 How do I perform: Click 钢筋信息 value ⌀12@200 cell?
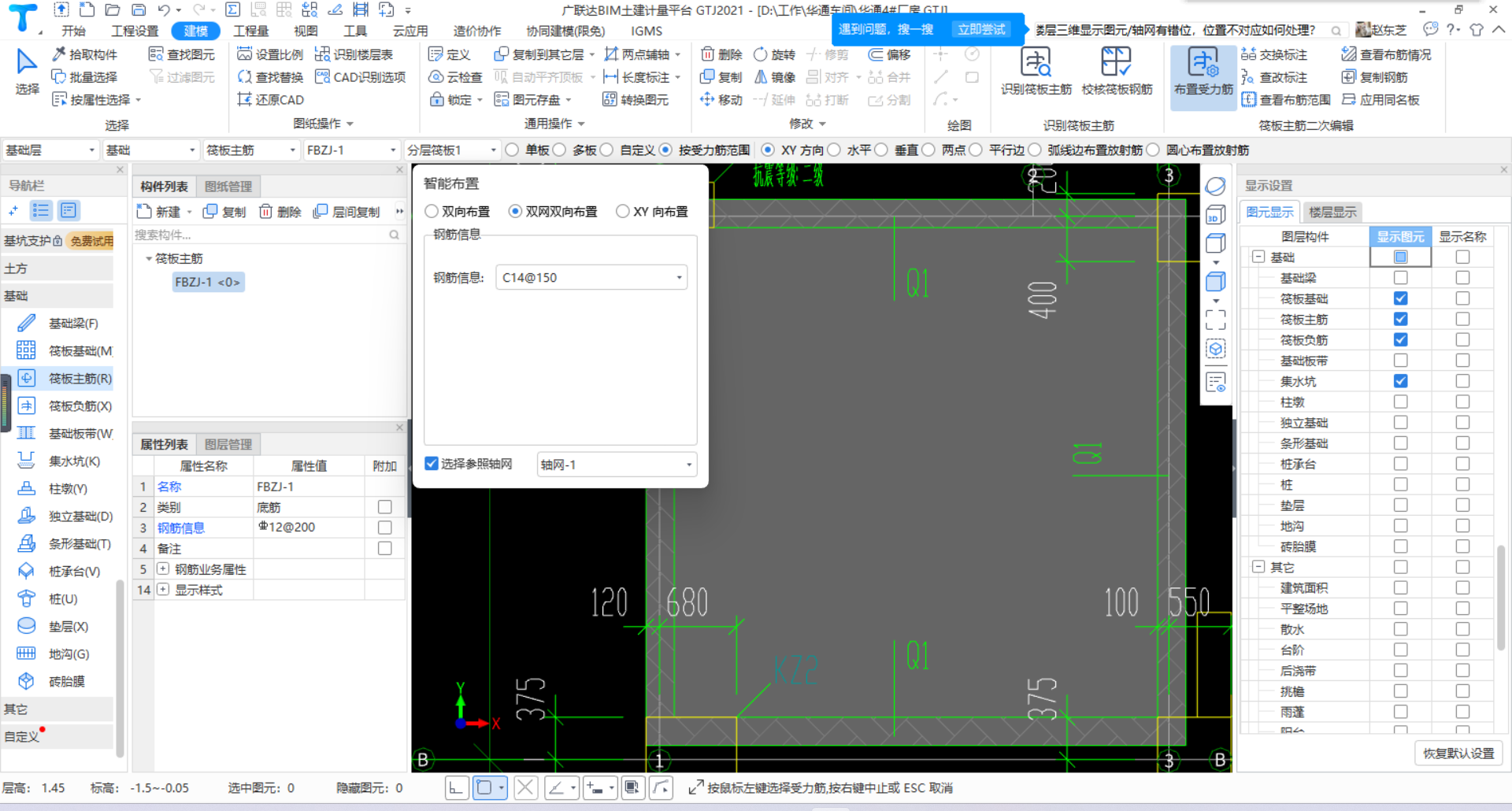click(x=309, y=528)
